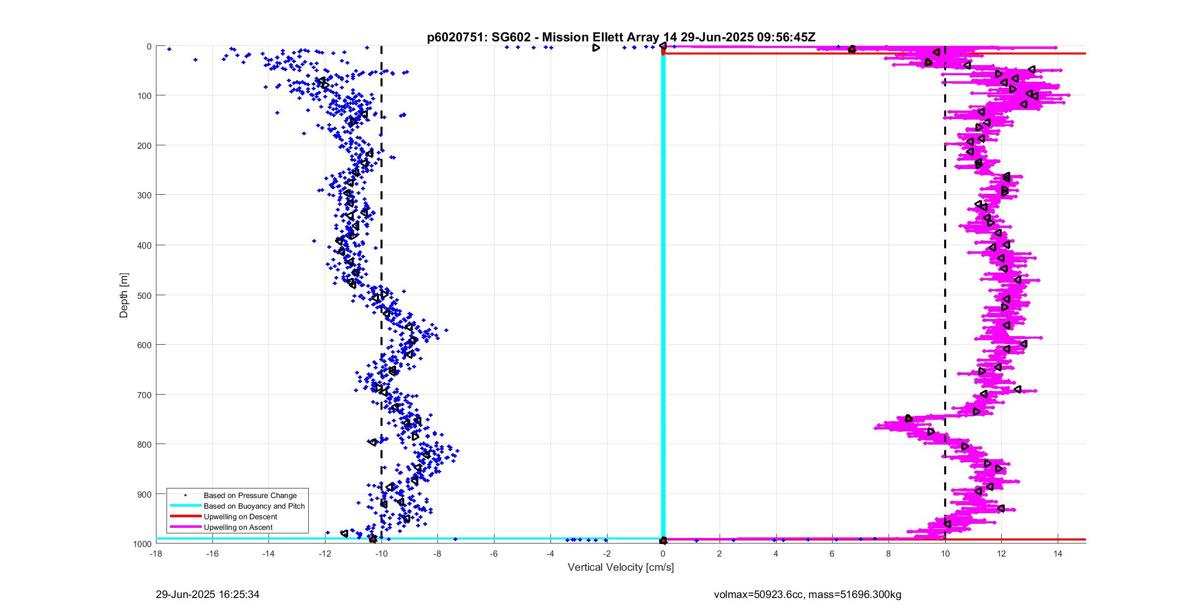Screen dimensions: 1200x611
Task: Click legend entry 'Based on Buoyancy and Pitch'
Action: coord(254,506)
